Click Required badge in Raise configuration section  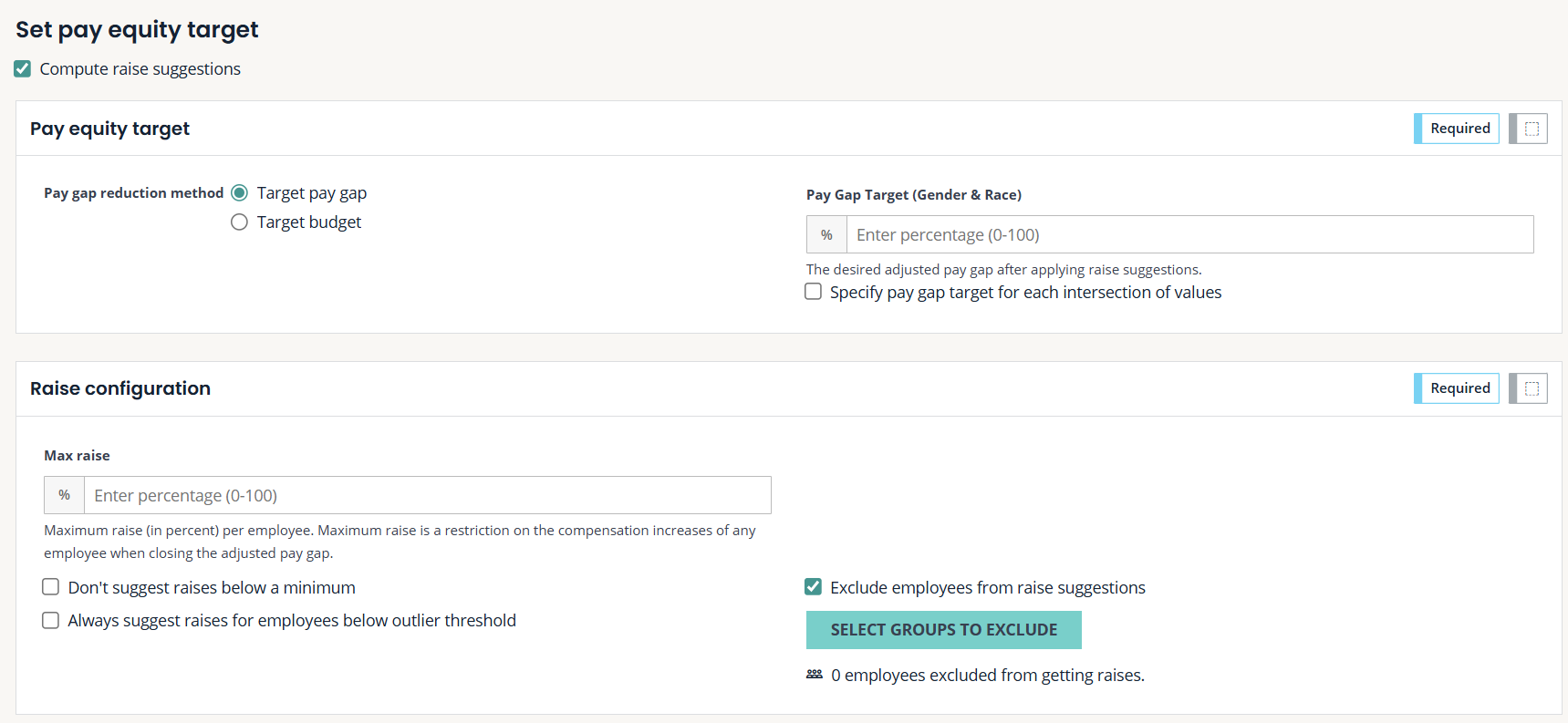pyautogui.click(x=1459, y=388)
